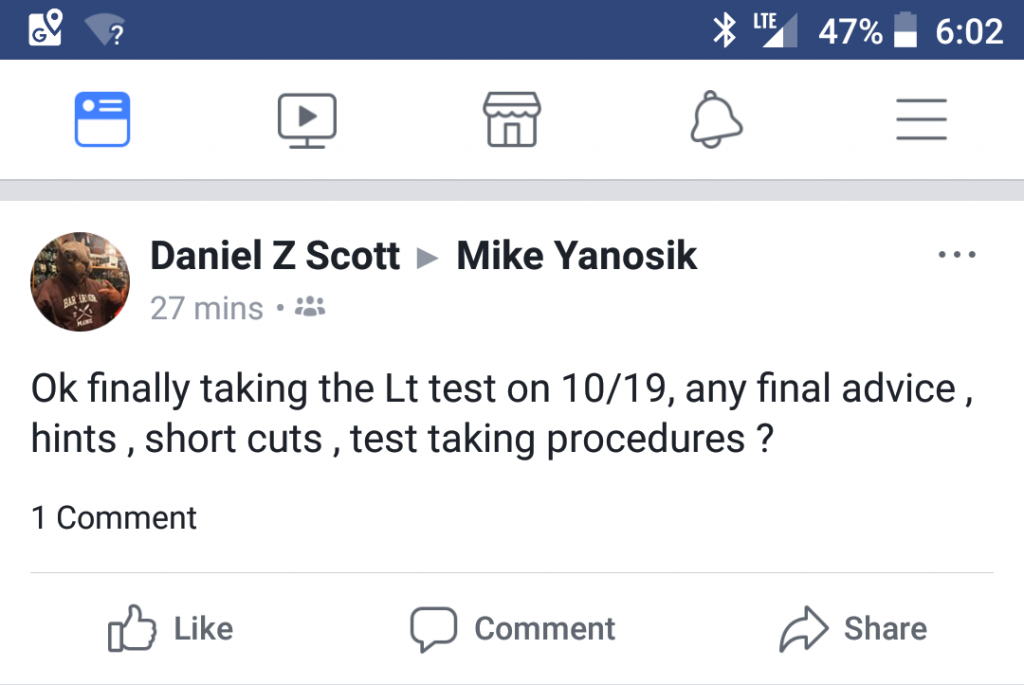Open the News Feed tab icon
The image size is (1024, 685).
point(102,120)
